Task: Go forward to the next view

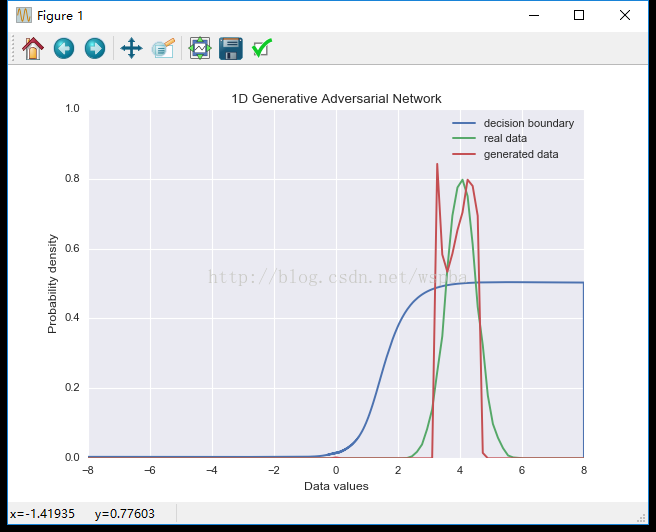Action: [95, 49]
